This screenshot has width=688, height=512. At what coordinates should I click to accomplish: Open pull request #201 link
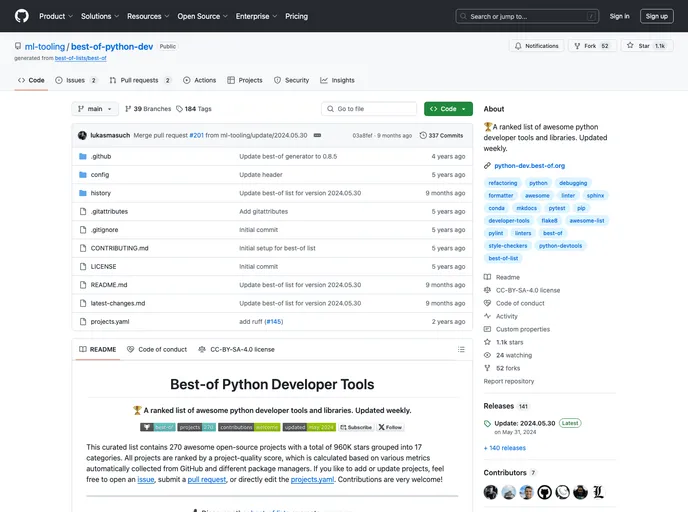click(197, 135)
